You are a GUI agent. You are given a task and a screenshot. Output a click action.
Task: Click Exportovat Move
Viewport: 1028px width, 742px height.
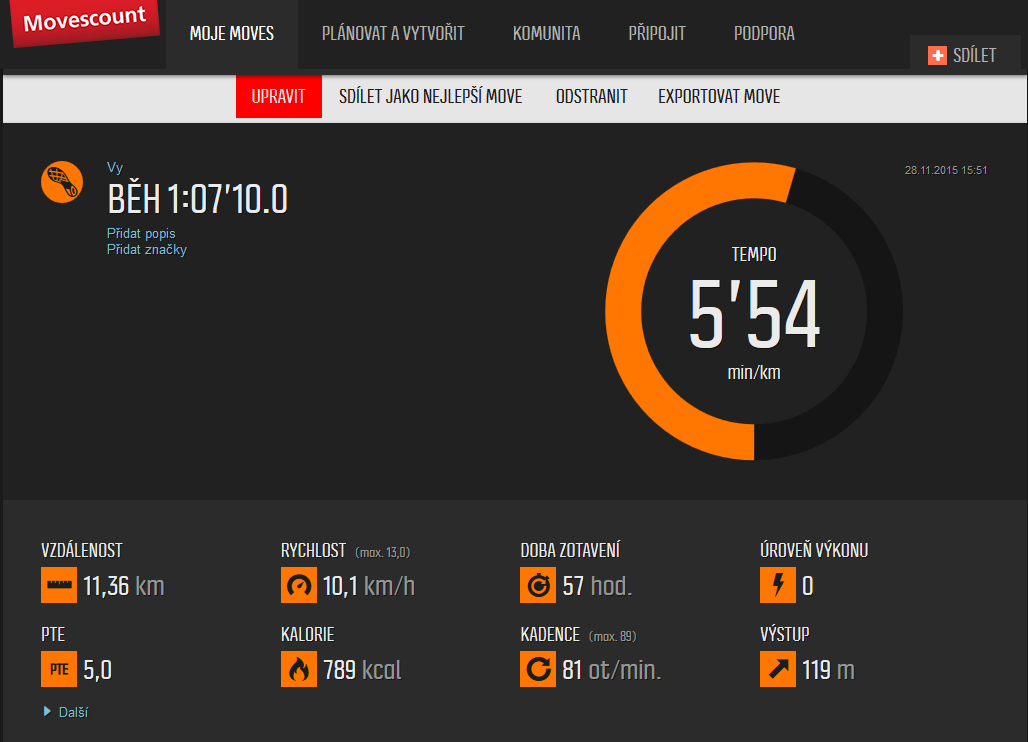[719, 97]
